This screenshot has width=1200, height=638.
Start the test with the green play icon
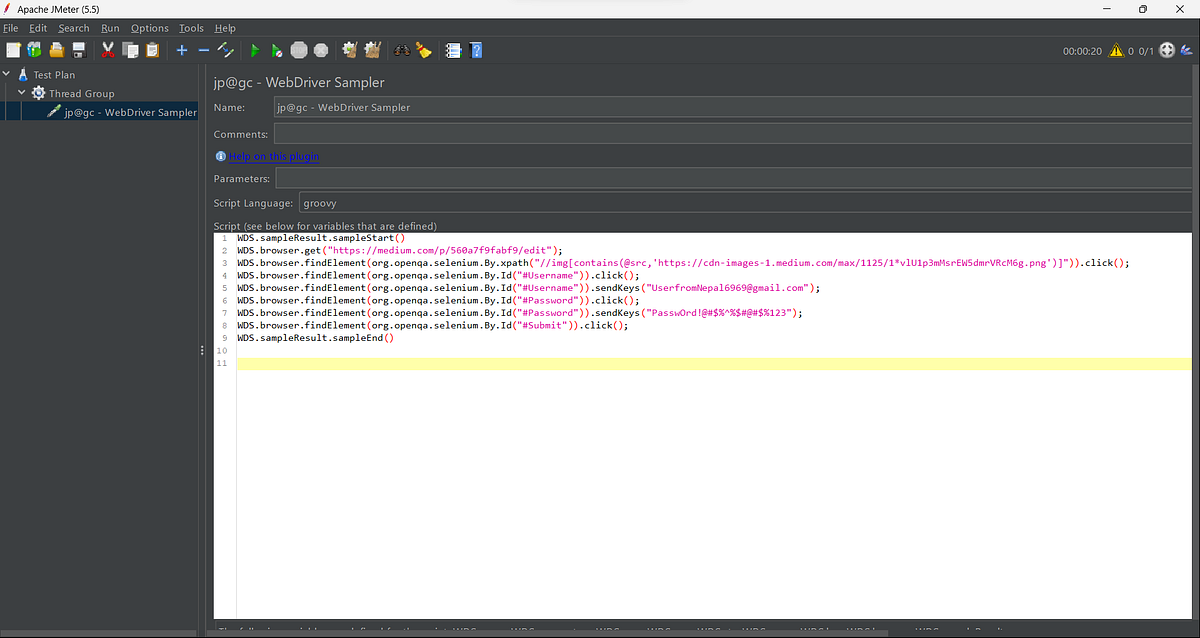(255, 50)
